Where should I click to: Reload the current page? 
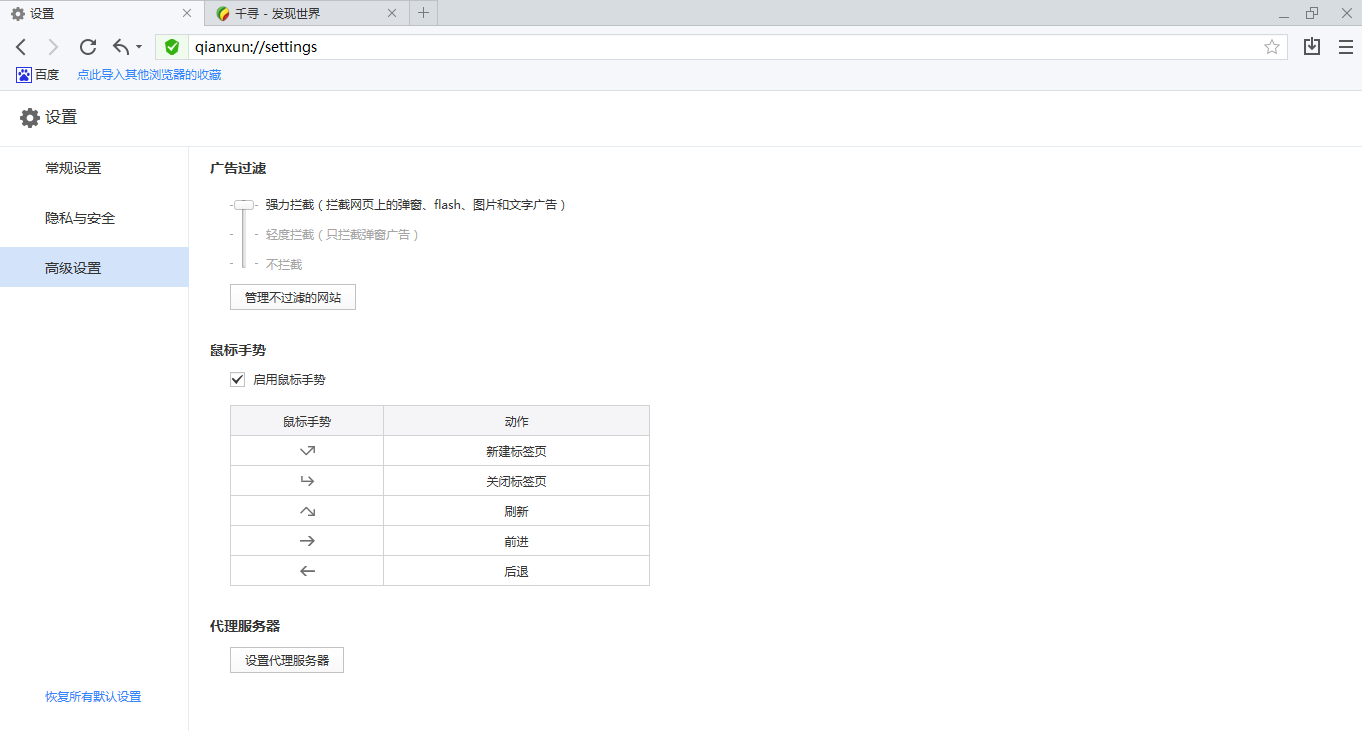[x=88, y=47]
